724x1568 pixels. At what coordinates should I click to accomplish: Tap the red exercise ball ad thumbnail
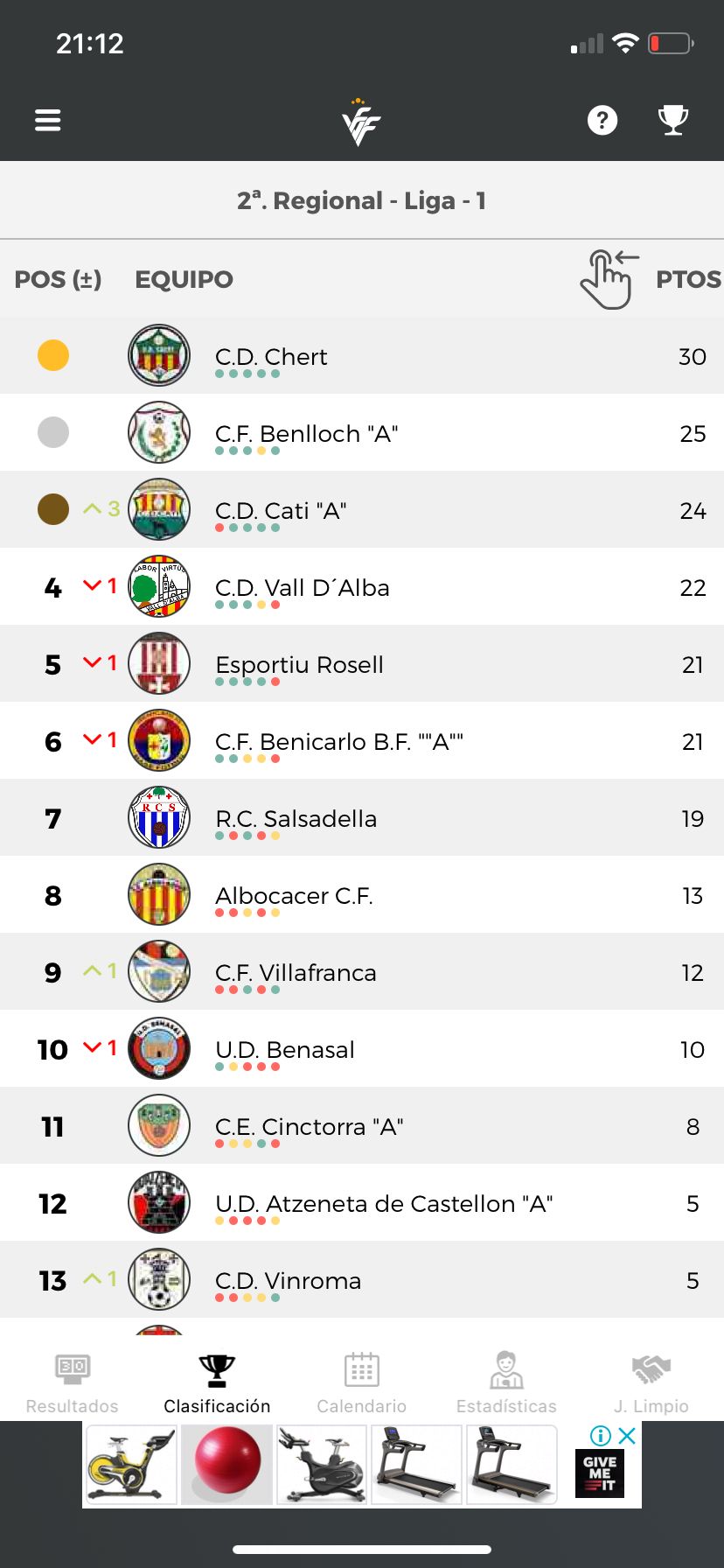click(x=226, y=1465)
